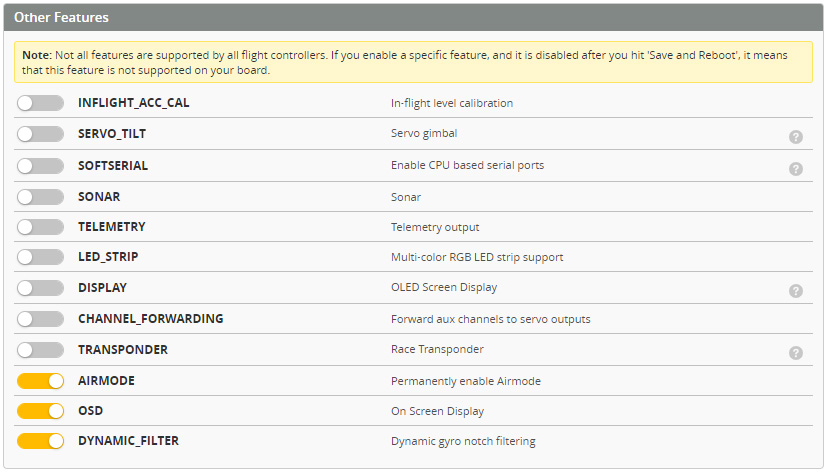Disable the DYNAMIC_FILTER switch

click(40, 441)
